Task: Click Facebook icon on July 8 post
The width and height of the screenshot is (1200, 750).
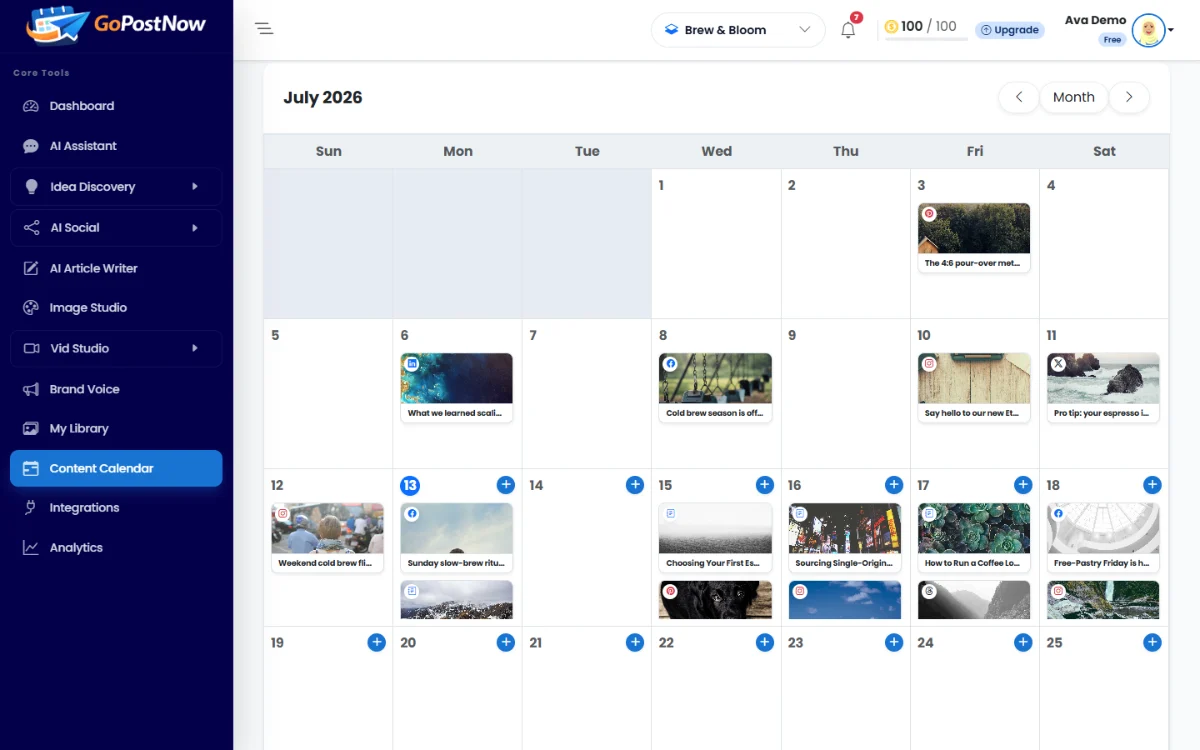Action: (x=670, y=364)
